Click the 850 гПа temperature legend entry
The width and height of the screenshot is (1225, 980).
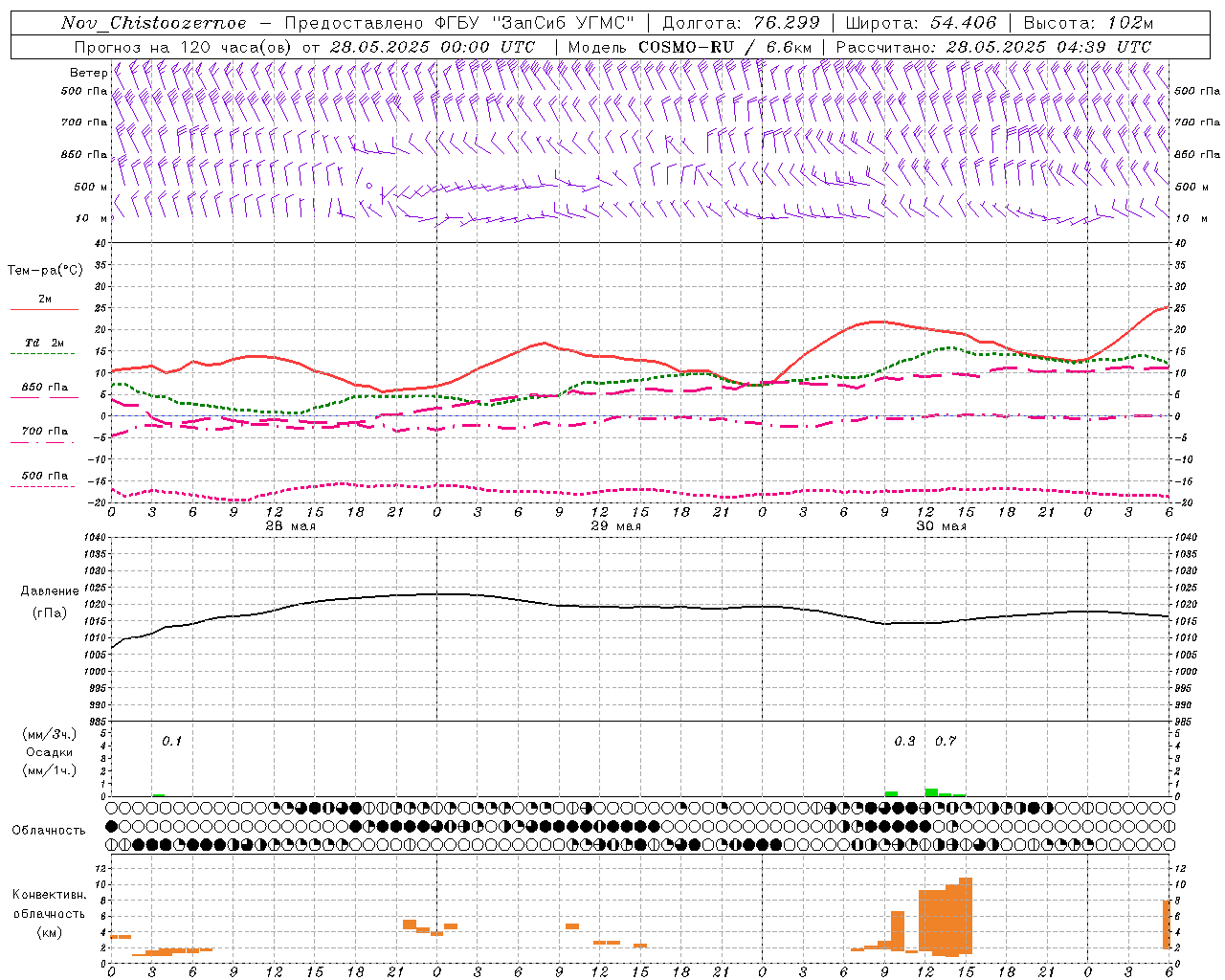[45, 388]
